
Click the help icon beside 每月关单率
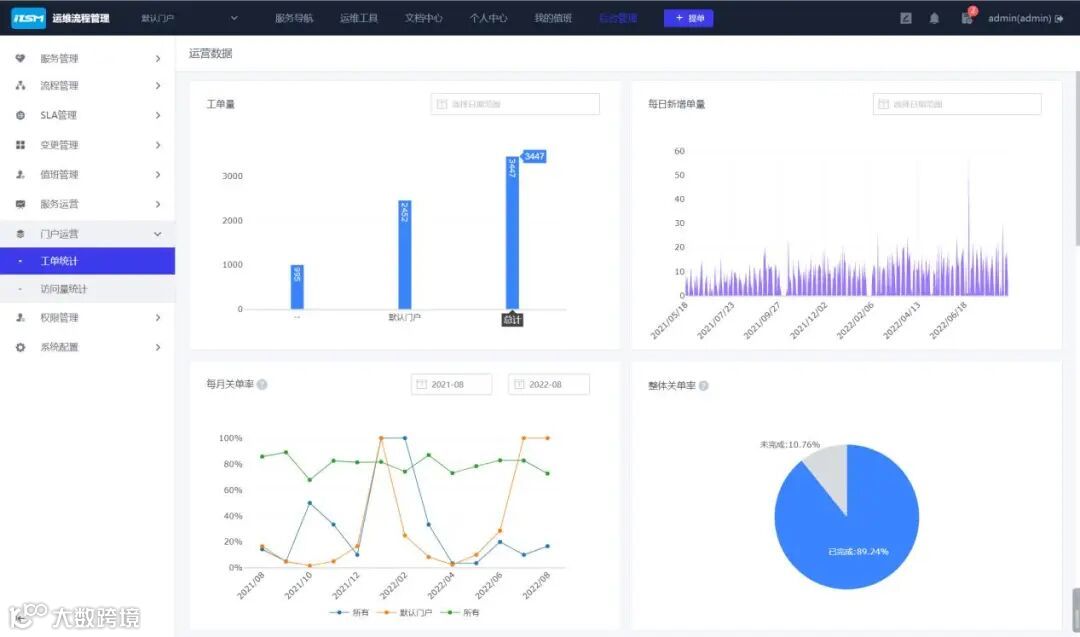pos(262,384)
